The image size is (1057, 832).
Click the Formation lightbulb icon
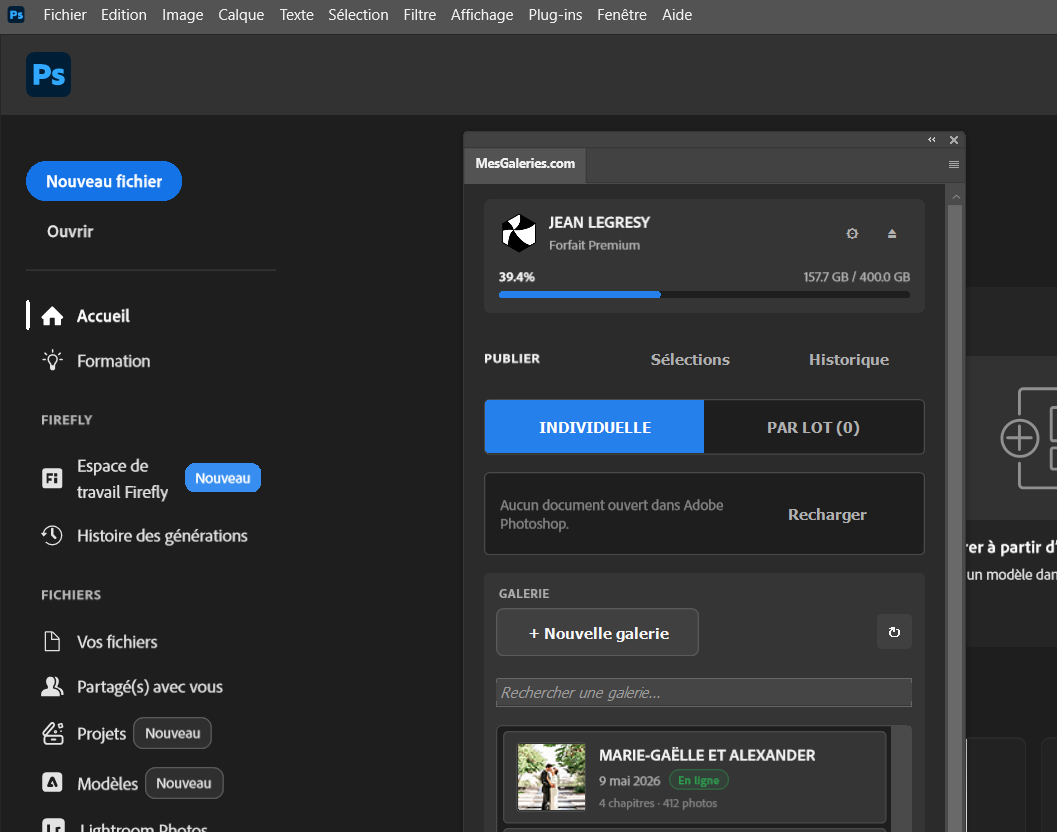point(52,361)
